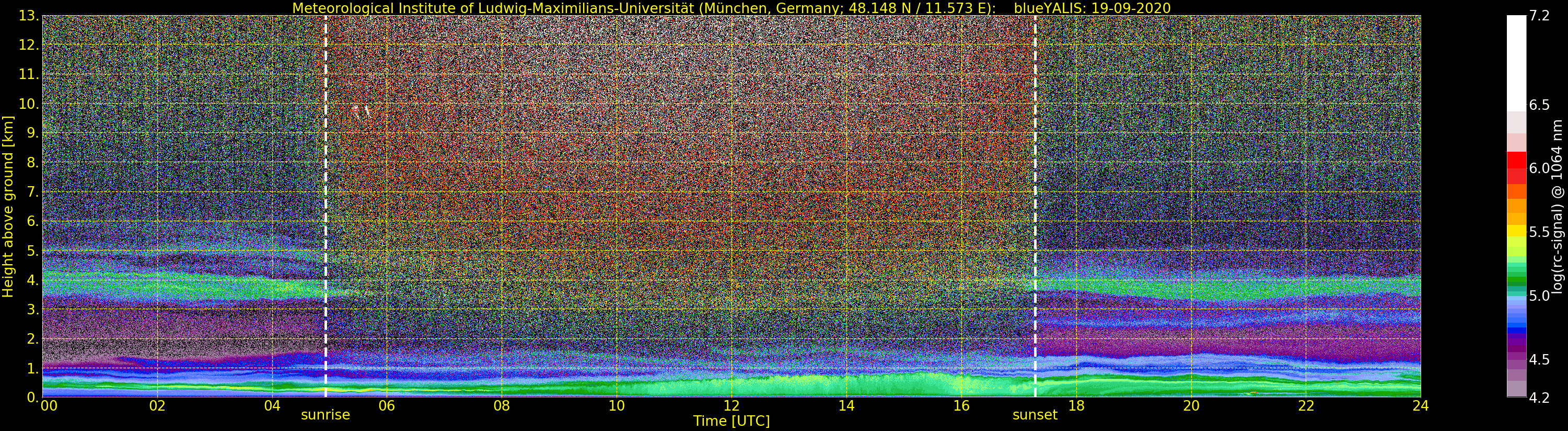Viewport: 1568px width, 431px height.
Task: Click the '11.' height axis tick label
Action: click(x=29, y=74)
